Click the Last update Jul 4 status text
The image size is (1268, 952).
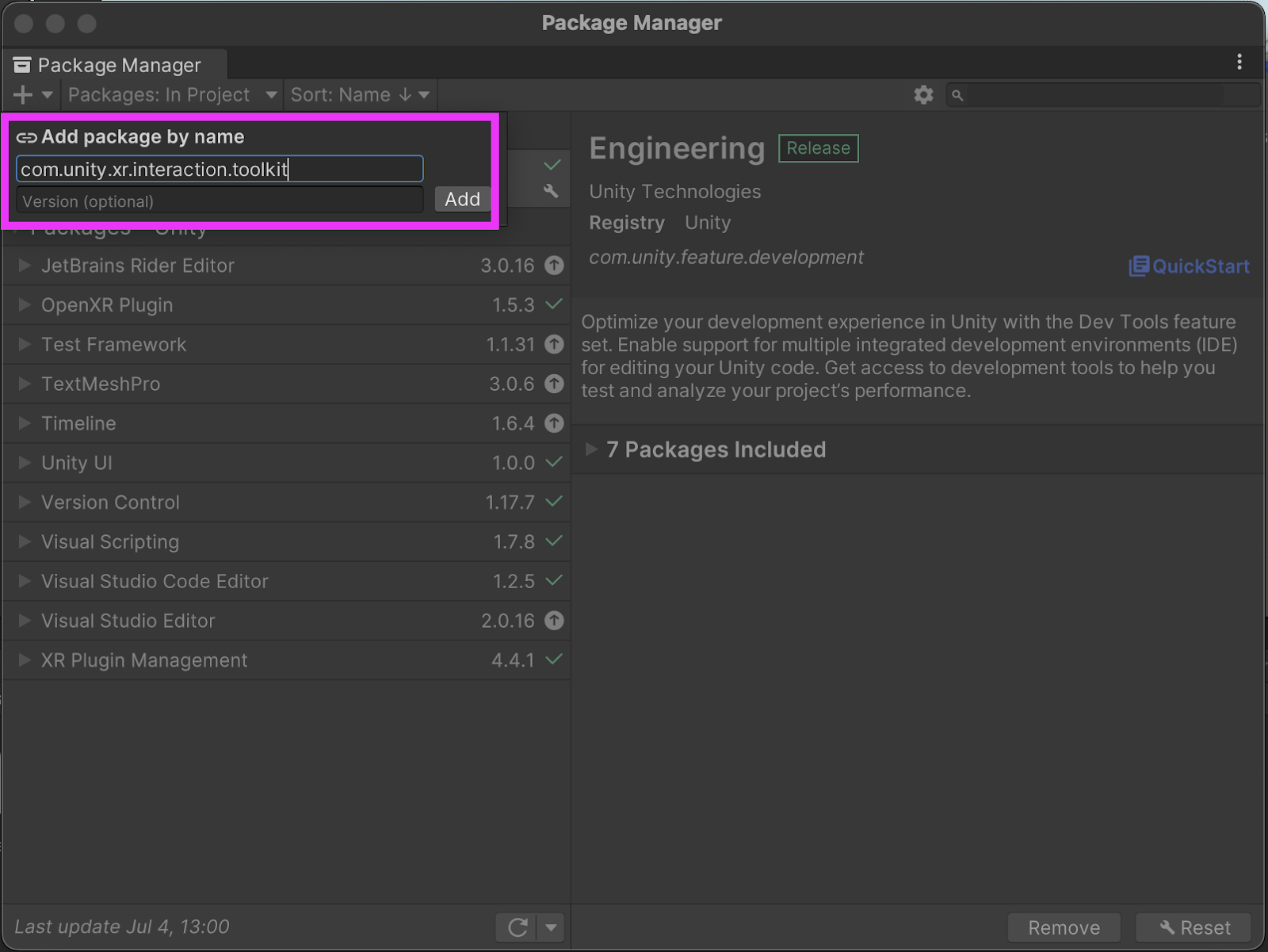tap(122, 927)
